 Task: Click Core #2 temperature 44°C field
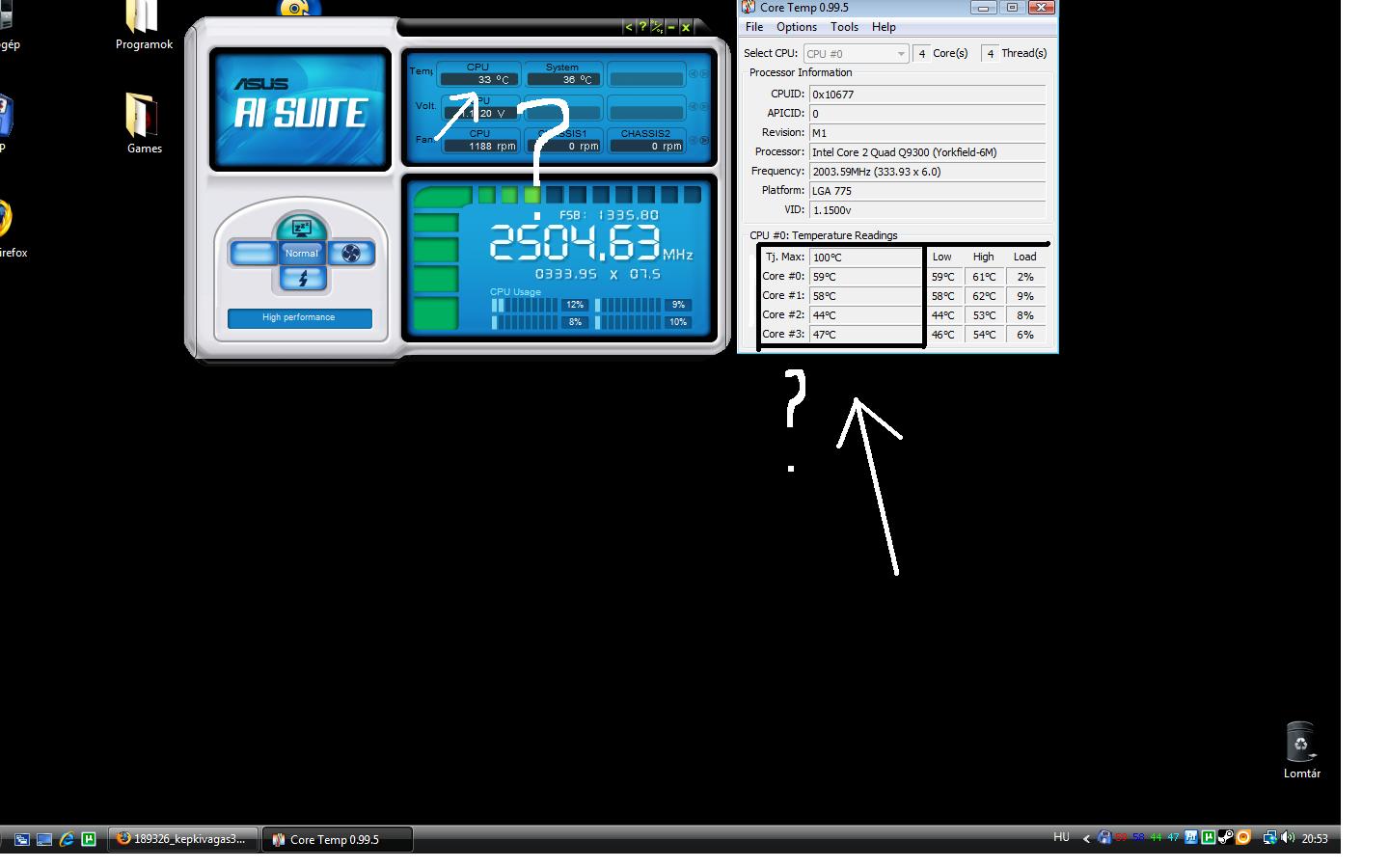click(866, 315)
